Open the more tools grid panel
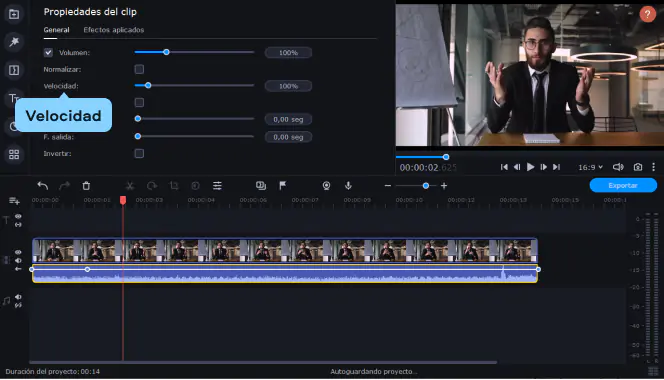This screenshot has height=380, width=664. click(x=14, y=155)
